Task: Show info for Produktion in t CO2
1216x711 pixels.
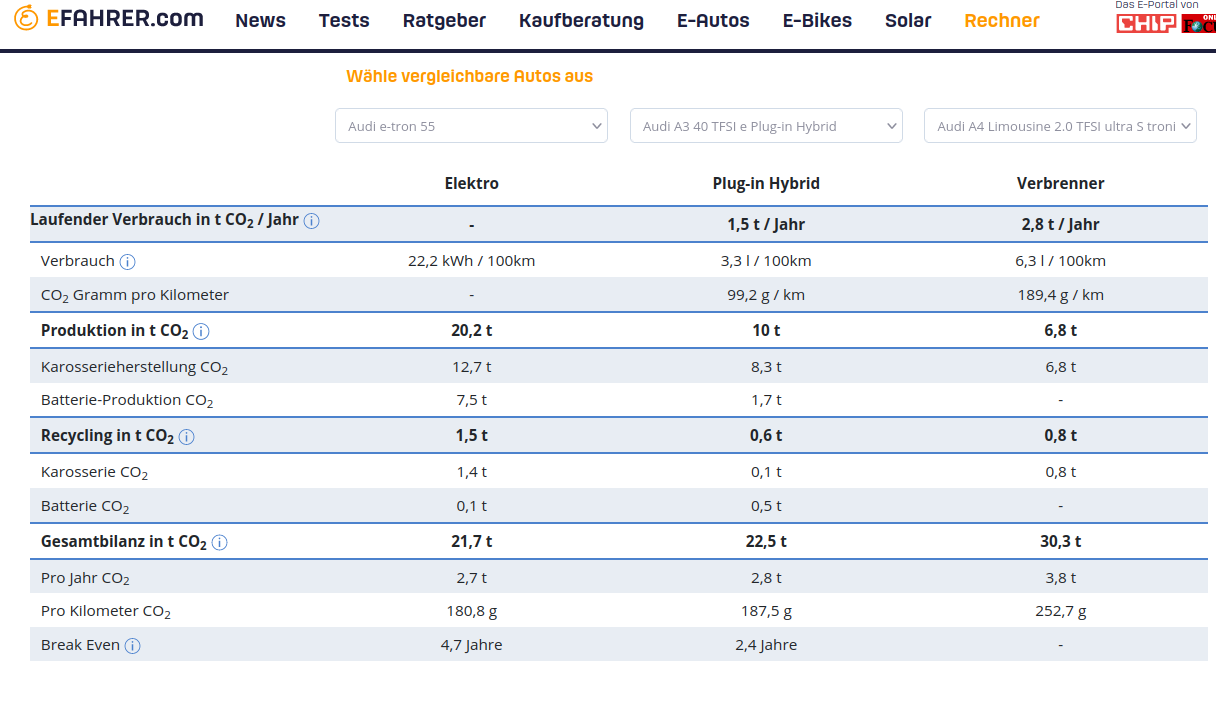Action: click(201, 331)
